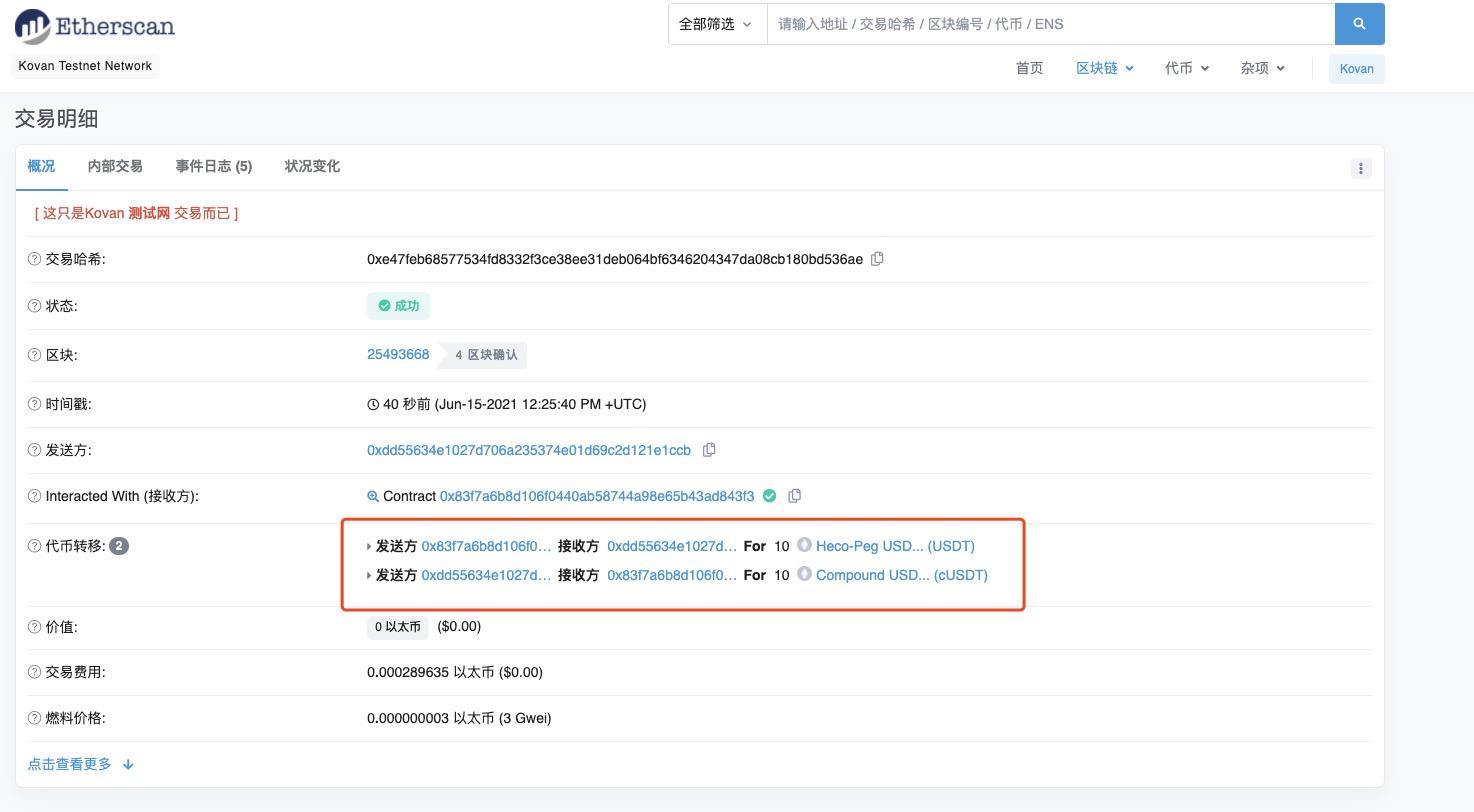Open the 事件日志 (5) tab
Image resolution: width=1474 pixels, height=812 pixels.
[214, 166]
